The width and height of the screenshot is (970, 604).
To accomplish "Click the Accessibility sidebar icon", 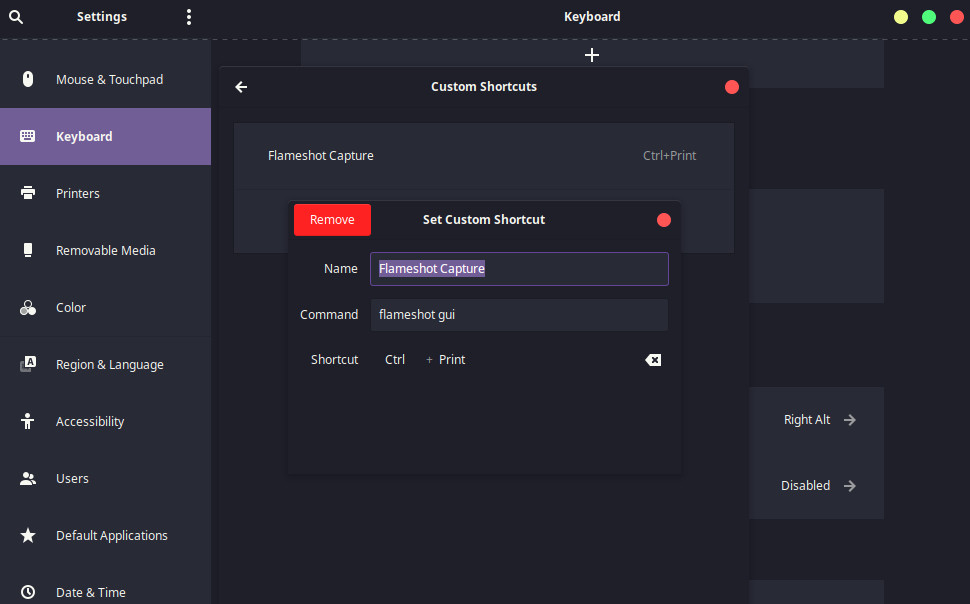I will 28,421.
